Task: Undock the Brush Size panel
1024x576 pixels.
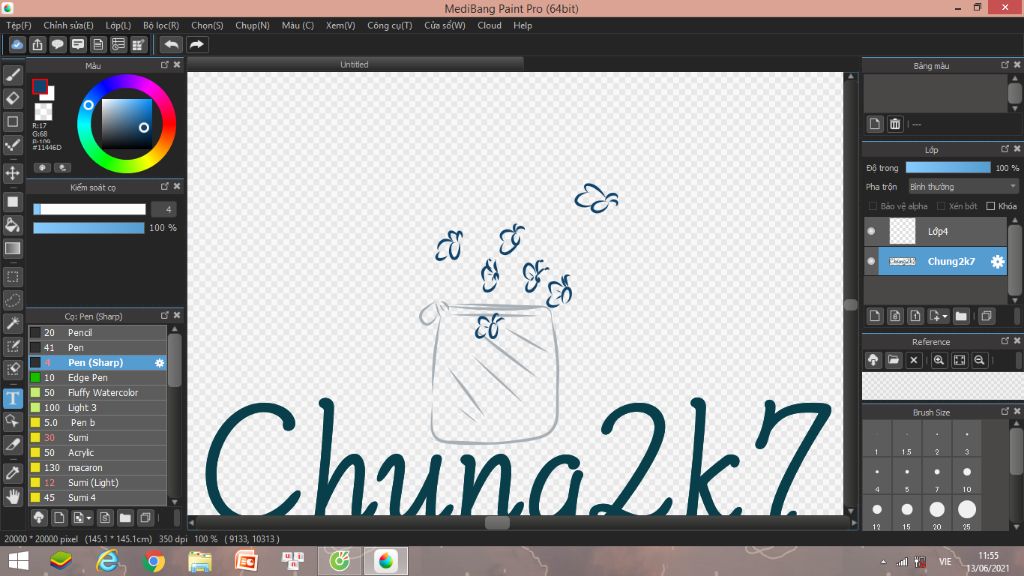Action: (1005, 411)
